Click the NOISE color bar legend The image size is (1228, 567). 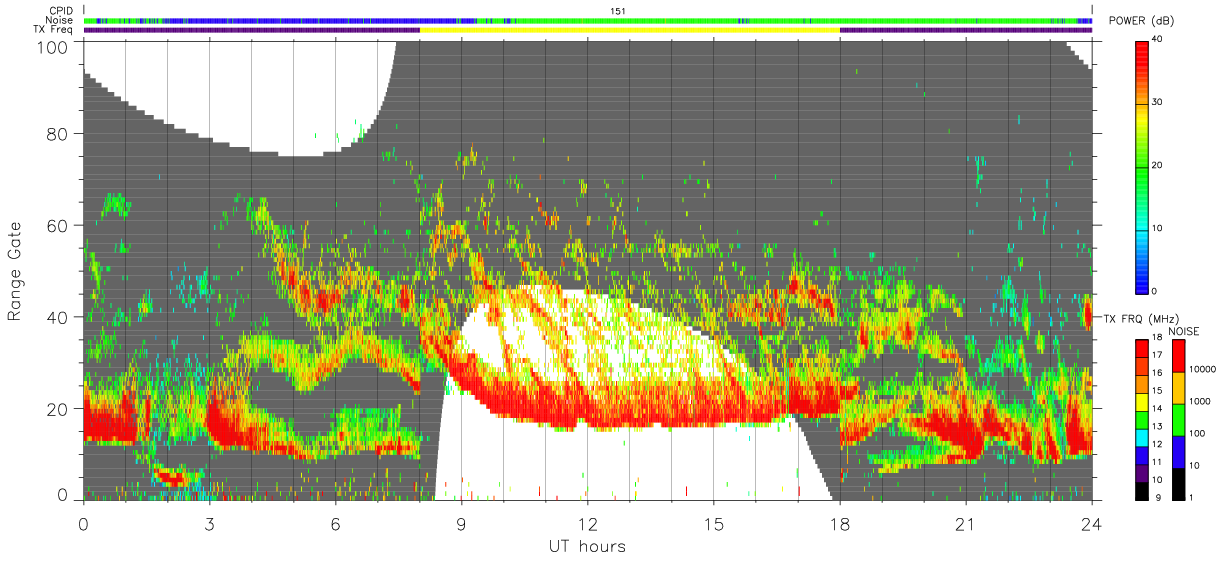[1178, 419]
